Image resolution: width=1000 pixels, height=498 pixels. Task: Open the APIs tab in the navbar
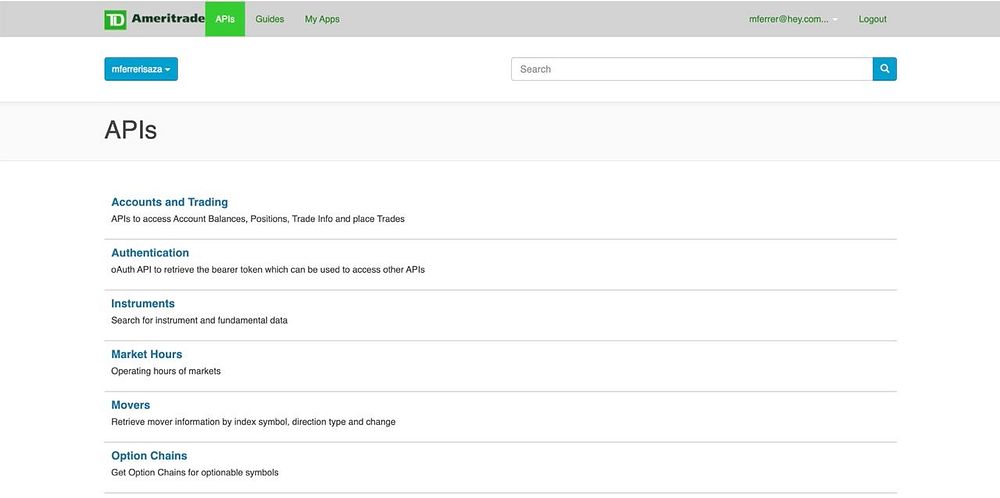(225, 19)
